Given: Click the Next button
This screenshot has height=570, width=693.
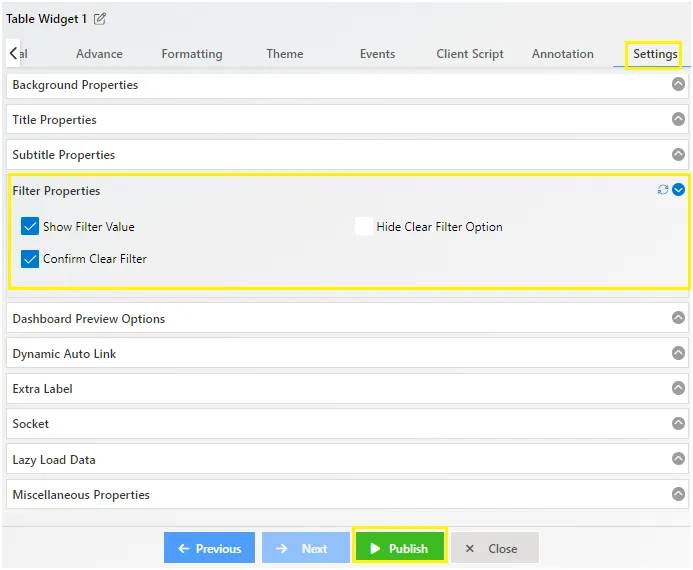Looking at the screenshot, I should (x=306, y=548).
